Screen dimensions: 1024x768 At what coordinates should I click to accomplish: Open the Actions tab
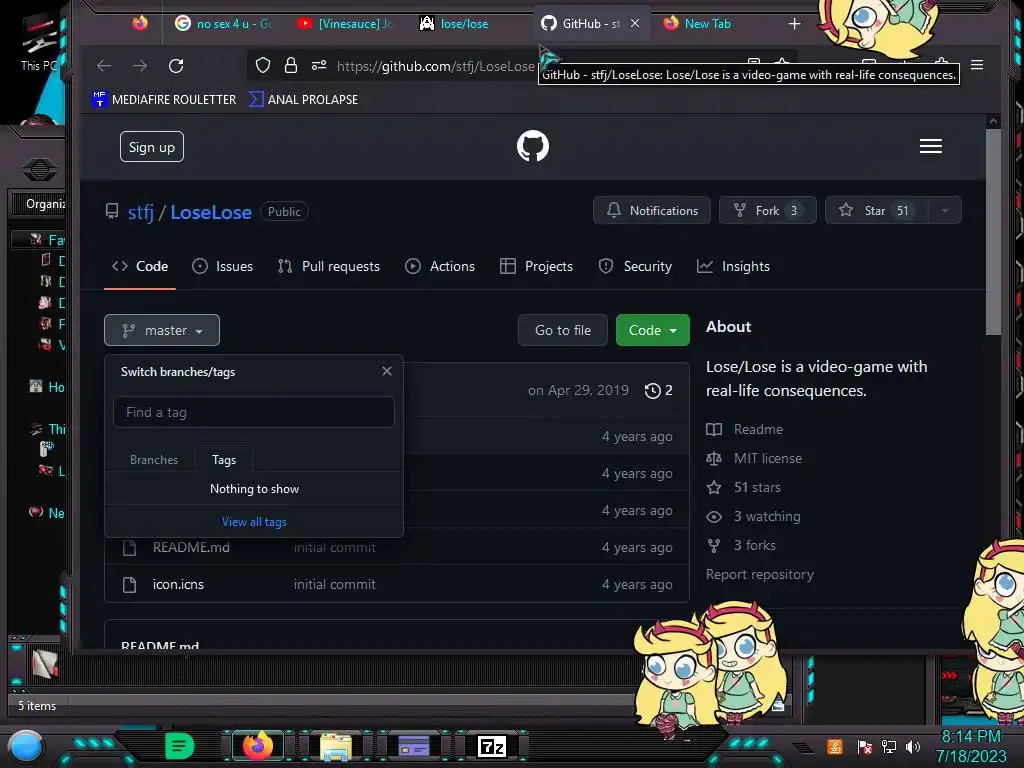coord(440,266)
